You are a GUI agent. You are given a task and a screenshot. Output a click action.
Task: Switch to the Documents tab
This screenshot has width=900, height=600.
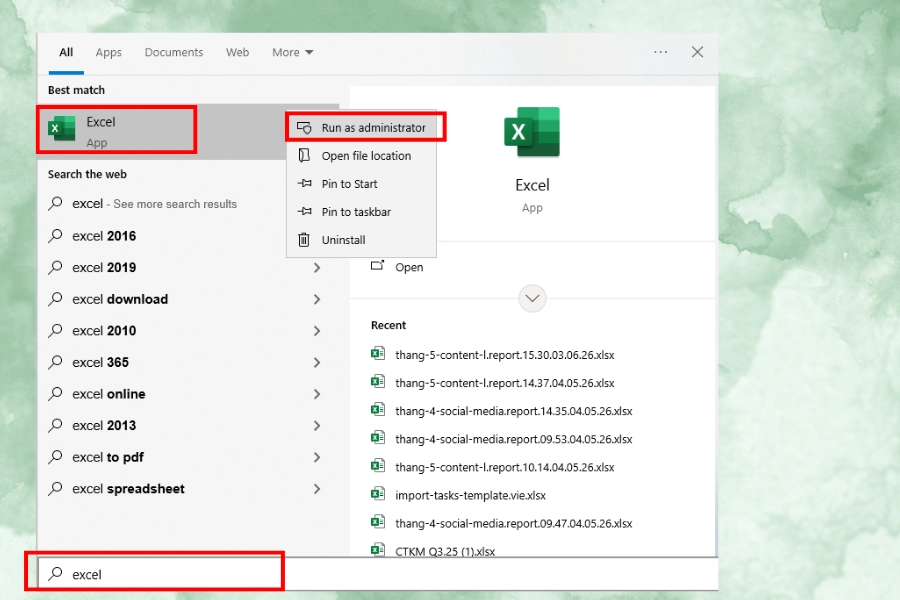[174, 52]
